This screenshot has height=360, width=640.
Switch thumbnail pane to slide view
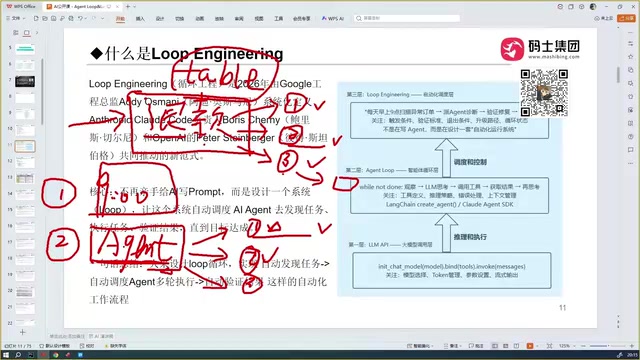pos(27,33)
